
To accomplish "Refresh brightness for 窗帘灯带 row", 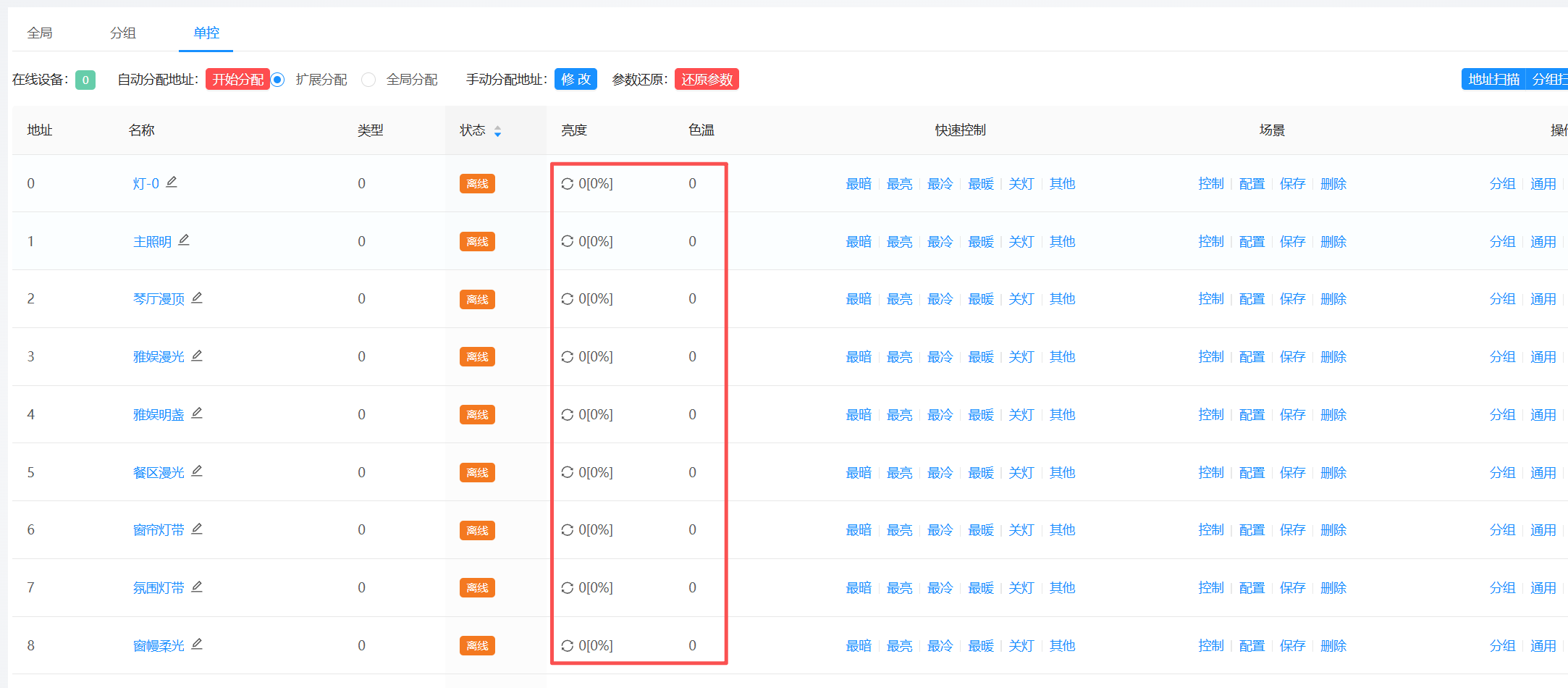I will (x=568, y=530).
